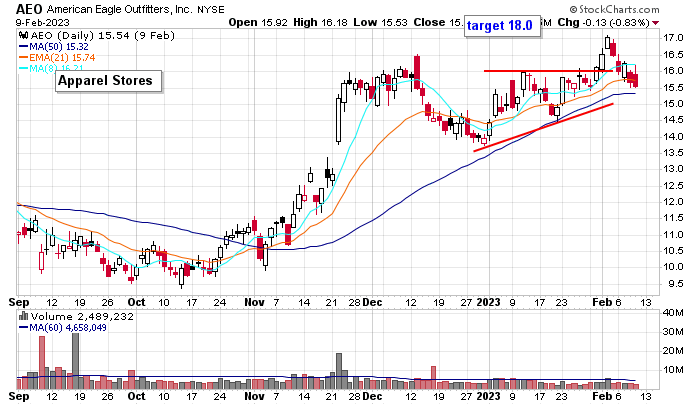The width and height of the screenshot is (700, 405).
Task: Click the Dec label on the price chart date axis
Action: pyautogui.click(x=372, y=302)
